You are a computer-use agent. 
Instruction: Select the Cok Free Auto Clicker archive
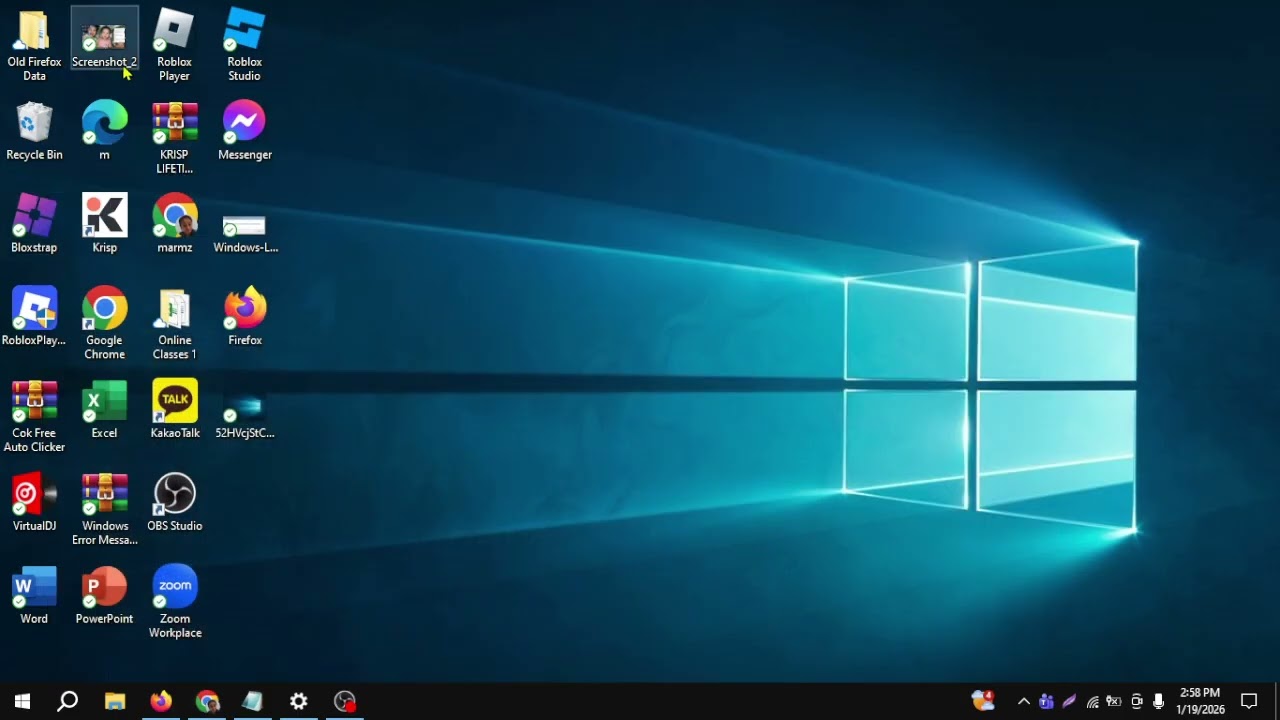(34, 418)
